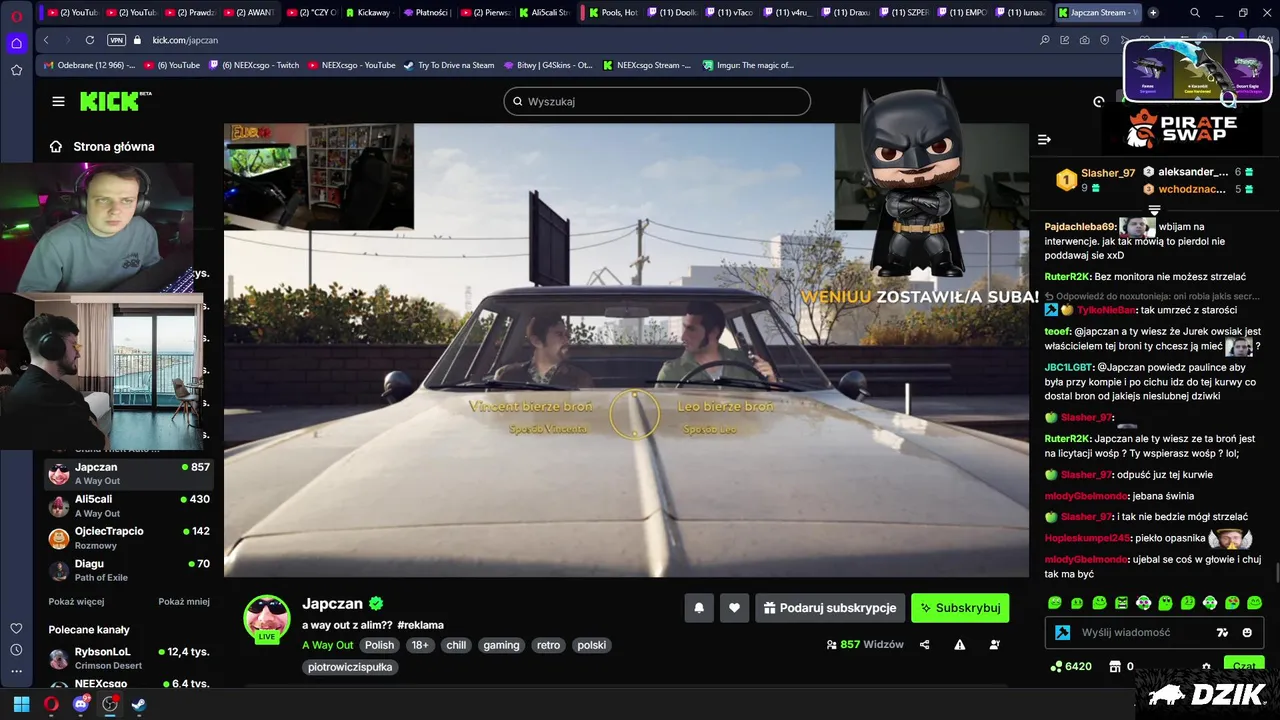
Task: Click Slasher_97 top gifter in leaderboard
Action: click(x=1097, y=180)
